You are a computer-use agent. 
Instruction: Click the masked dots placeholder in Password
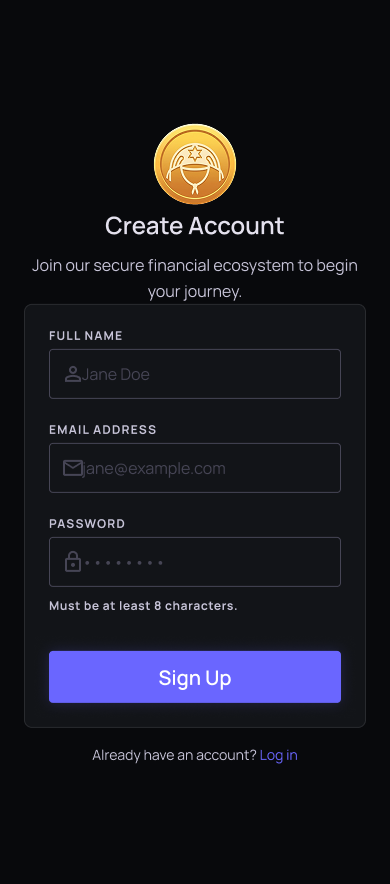[124, 563]
